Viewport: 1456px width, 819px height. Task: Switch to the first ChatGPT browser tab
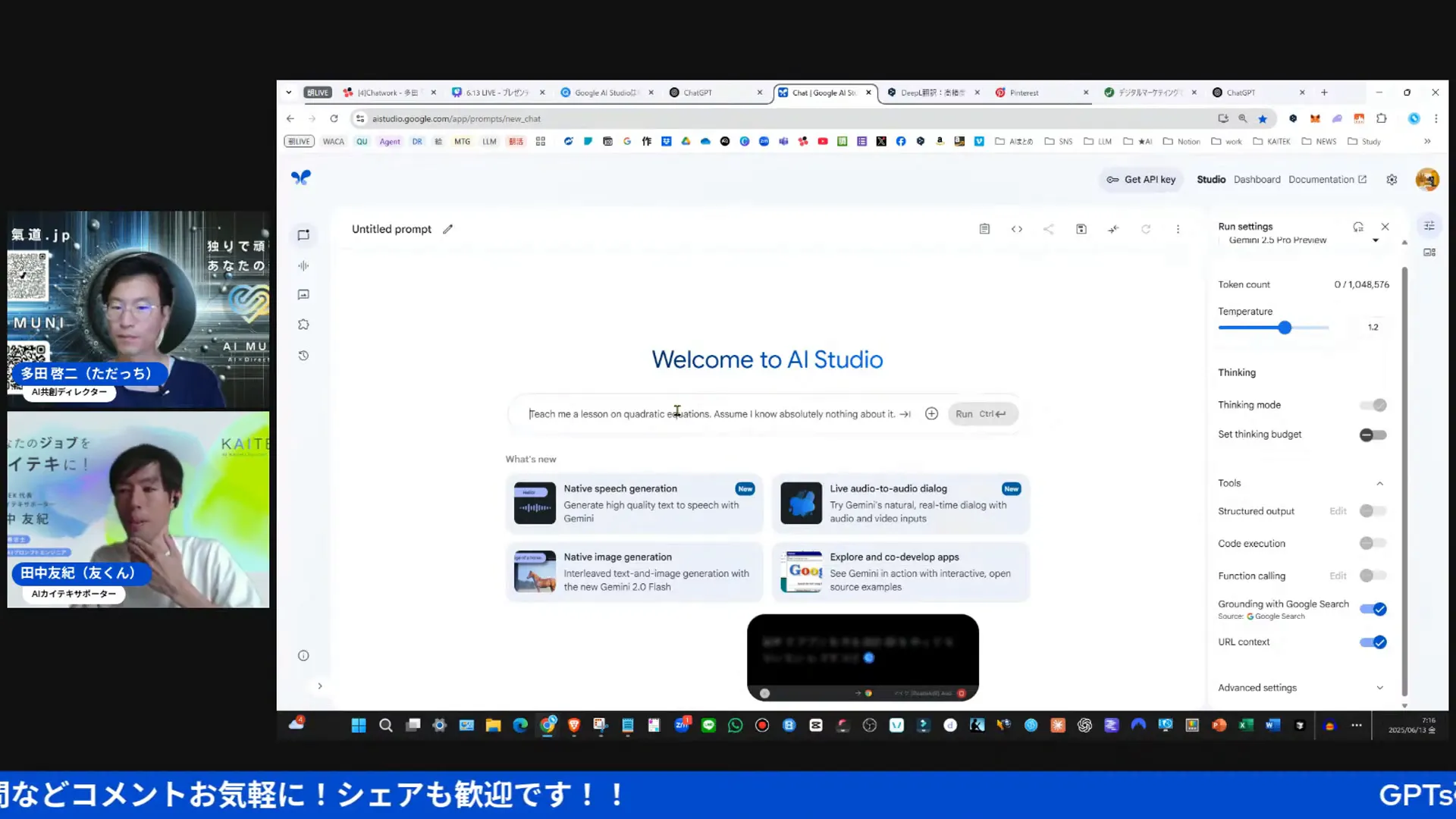(716, 93)
